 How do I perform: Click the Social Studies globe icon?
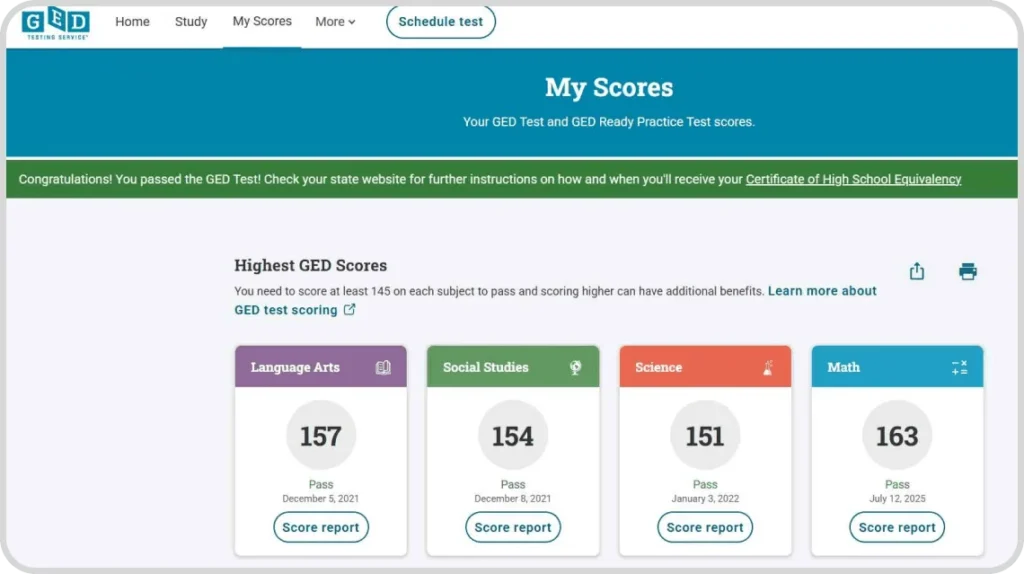(x=575, y=368)
